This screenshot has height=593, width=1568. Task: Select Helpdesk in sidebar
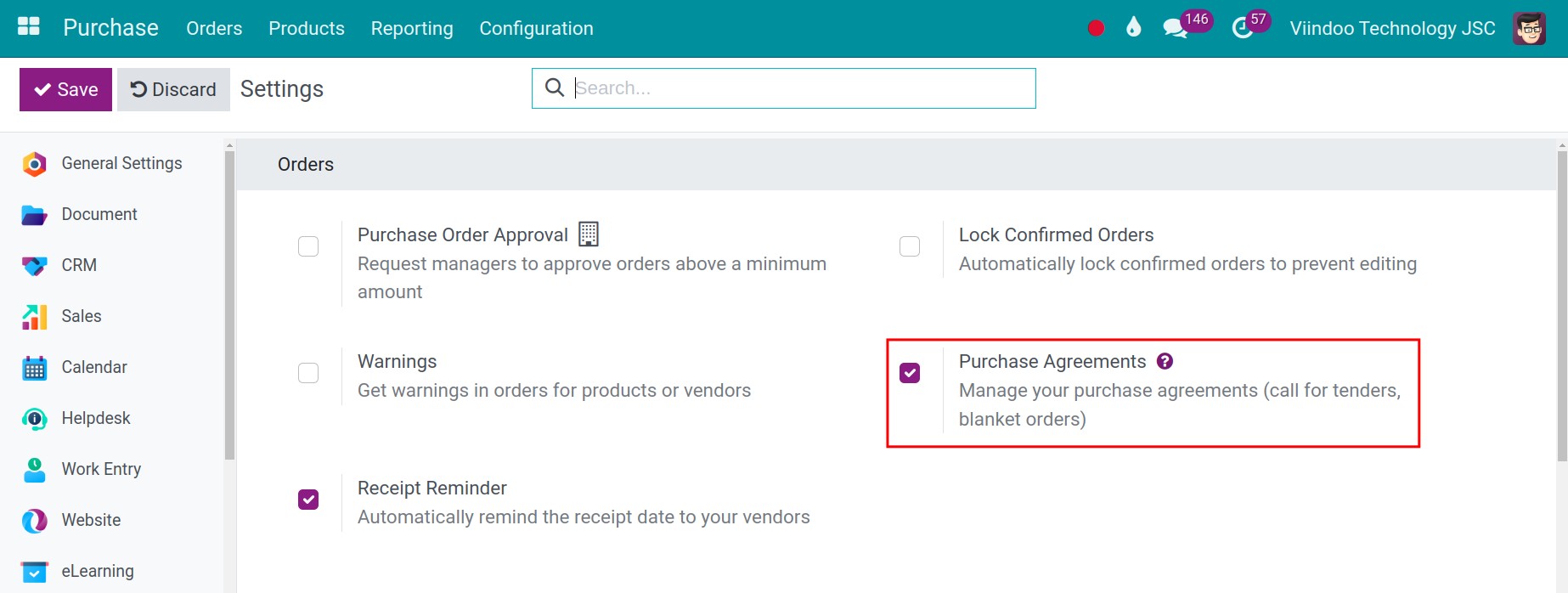[x=96, y=418]
